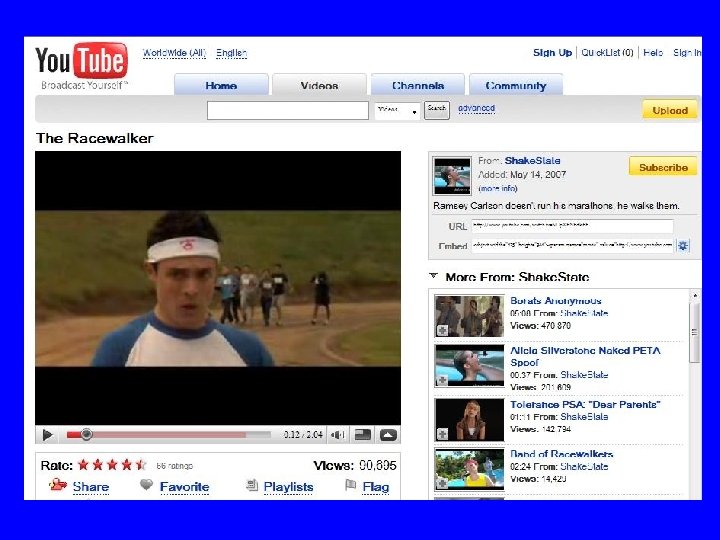
Task: Select the video URL field
Action: click(x=572, y=226)
